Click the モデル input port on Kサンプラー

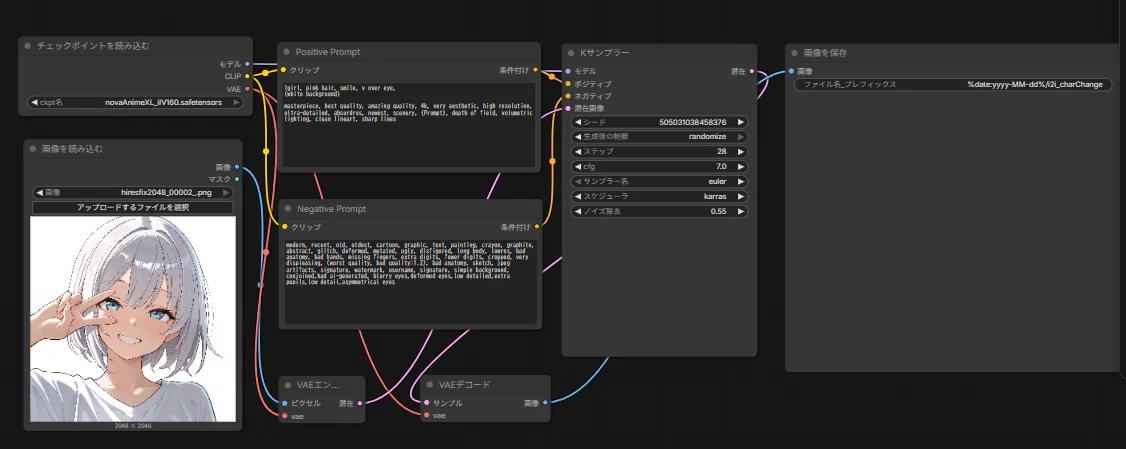click(x=568, y=71)
